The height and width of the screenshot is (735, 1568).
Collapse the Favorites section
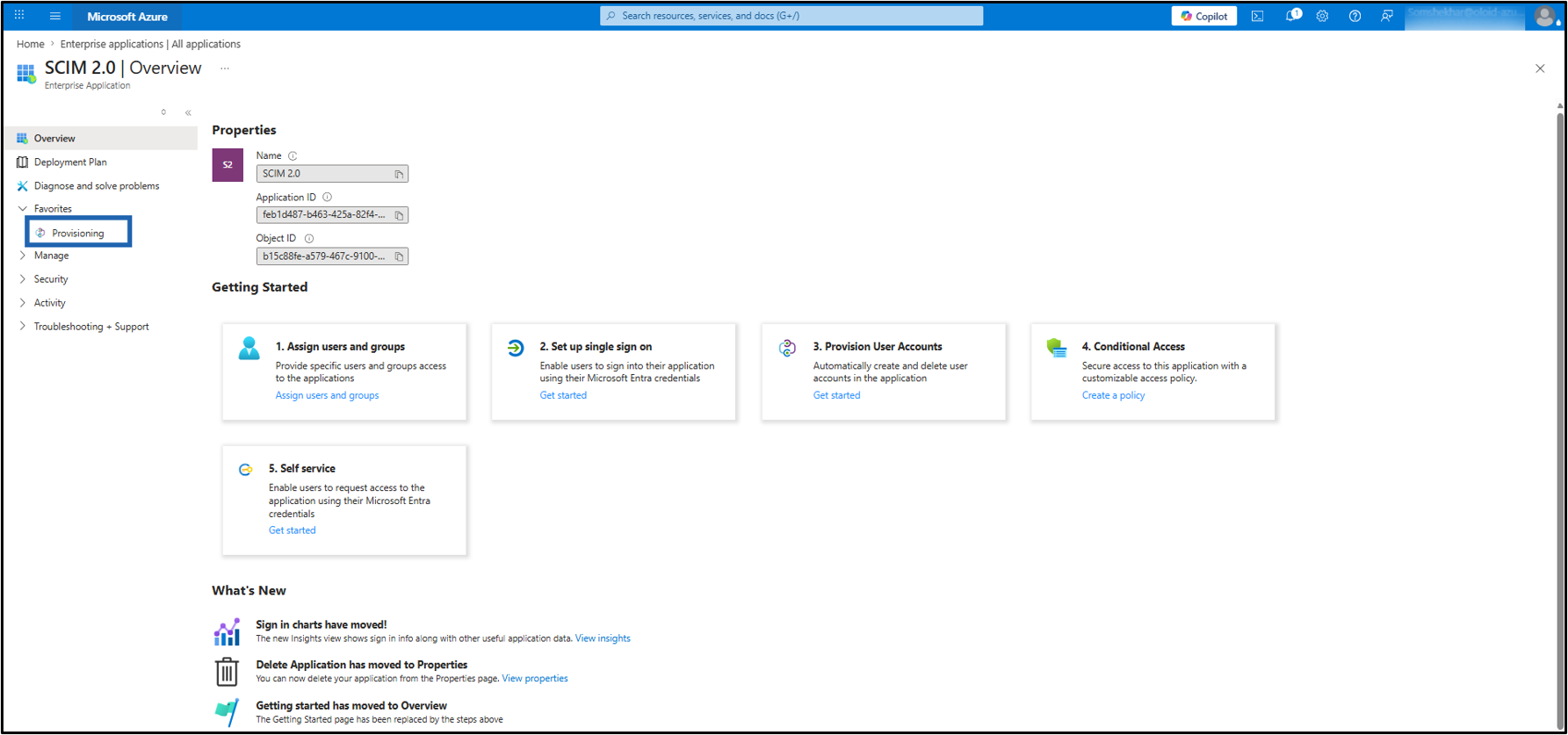point(23,209)
